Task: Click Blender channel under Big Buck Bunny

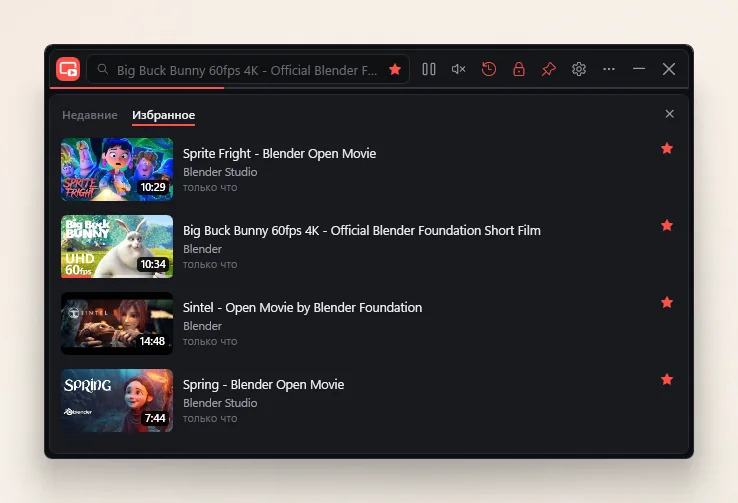Action: pyautogui.click(x=202, y=249)
